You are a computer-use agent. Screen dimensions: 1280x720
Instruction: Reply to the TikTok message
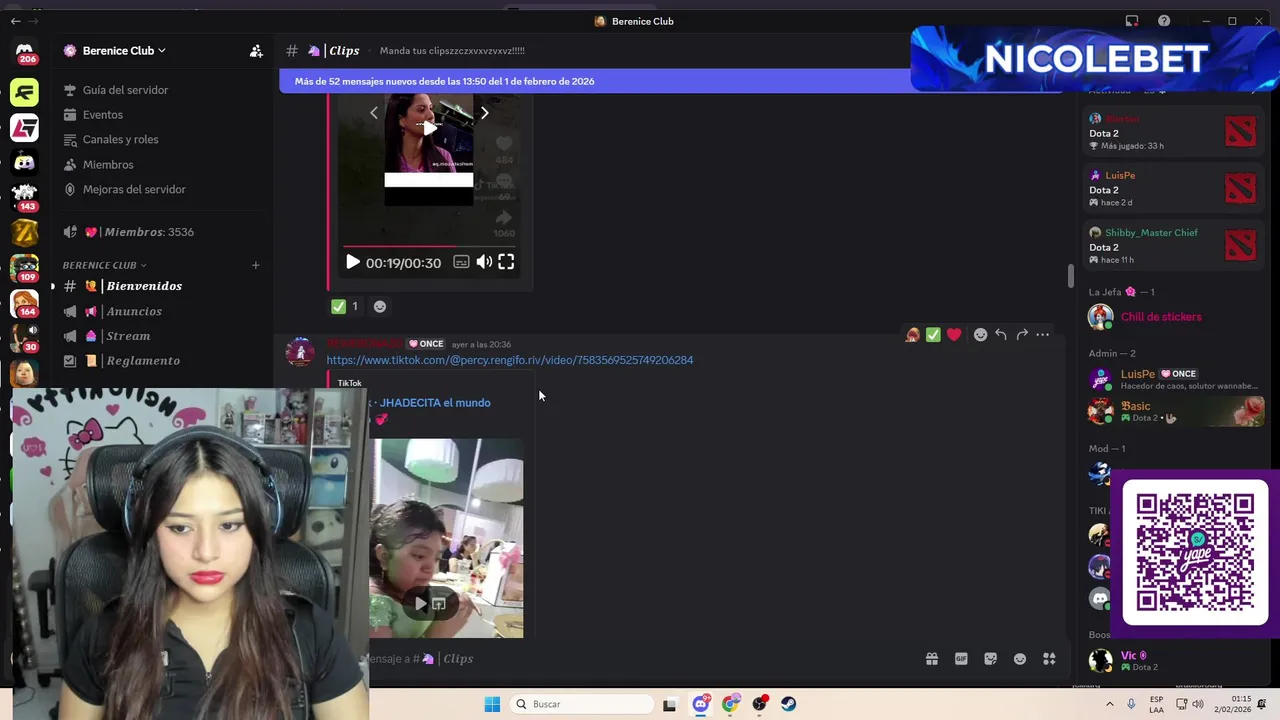click(1001, 335)
